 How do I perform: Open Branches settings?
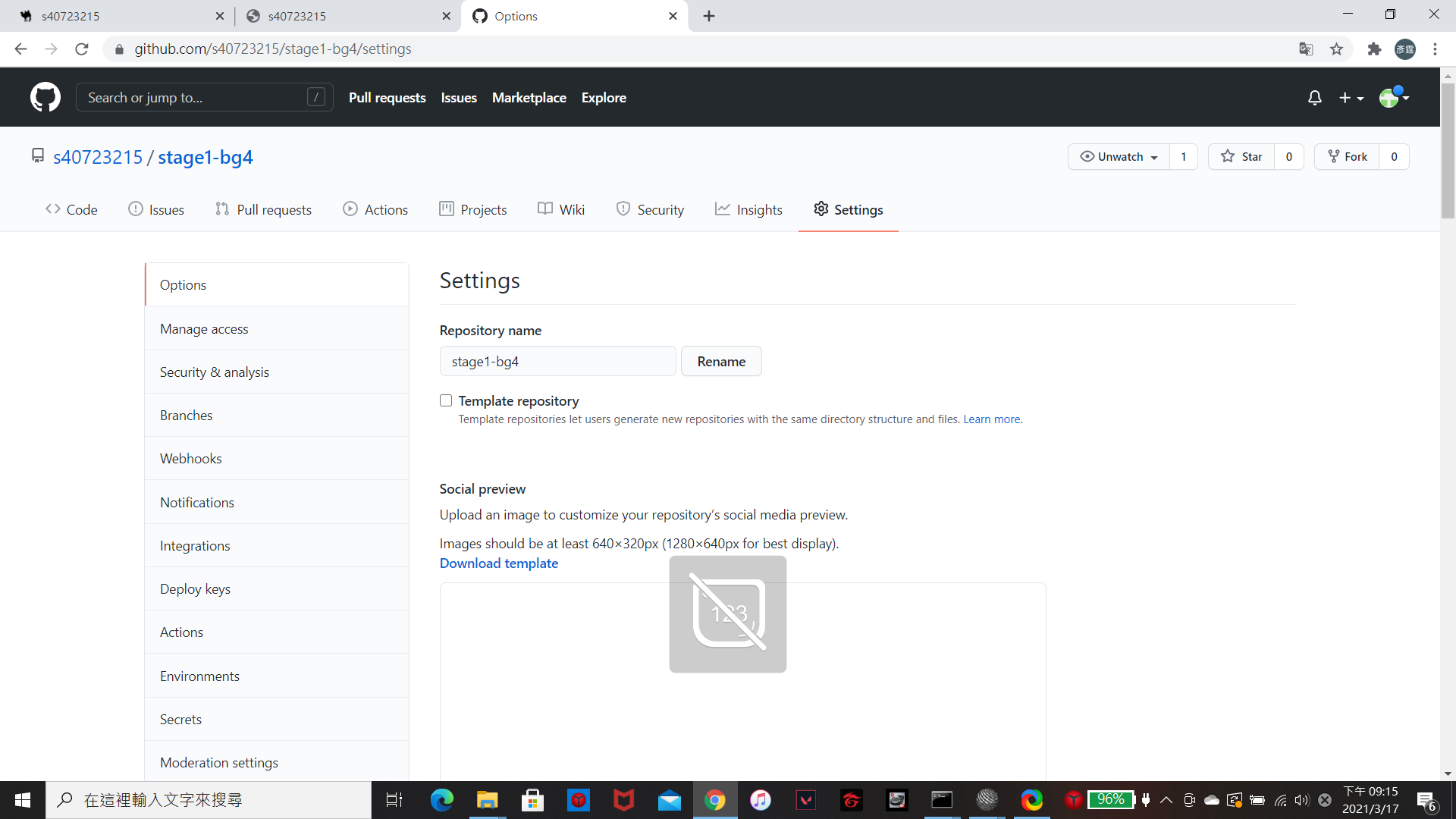coord(277,416)
